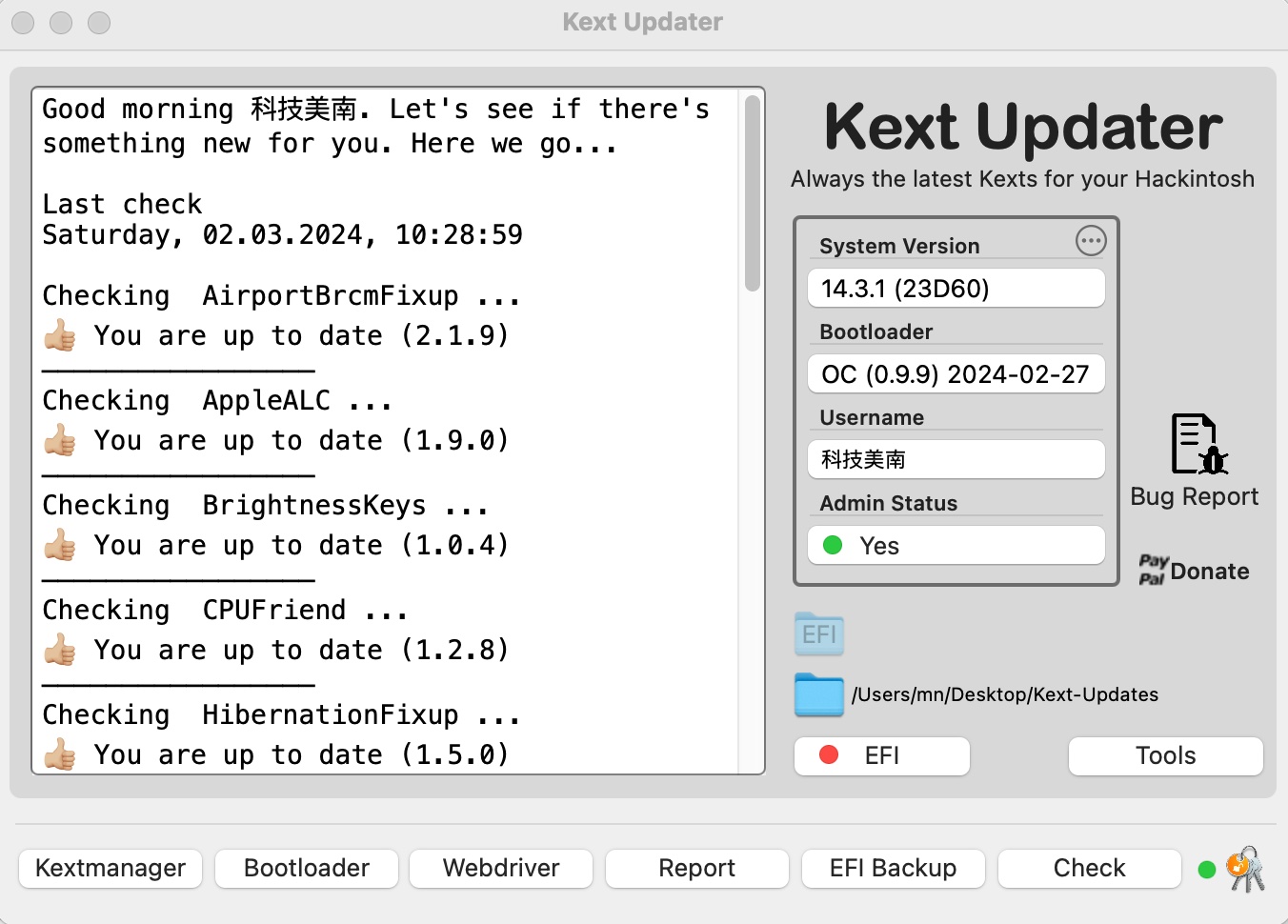Image resolution: width=1288 pixels, height=924 pixels.
Task: Click the thumbs-up icon for HibernationFixup
Action: (60, 754)
